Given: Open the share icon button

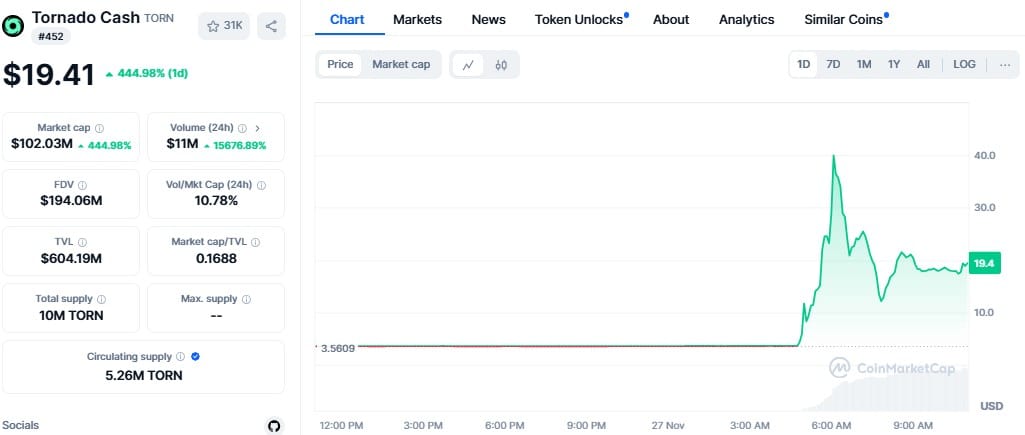Looking at the screenshot, I should [271, 26].
